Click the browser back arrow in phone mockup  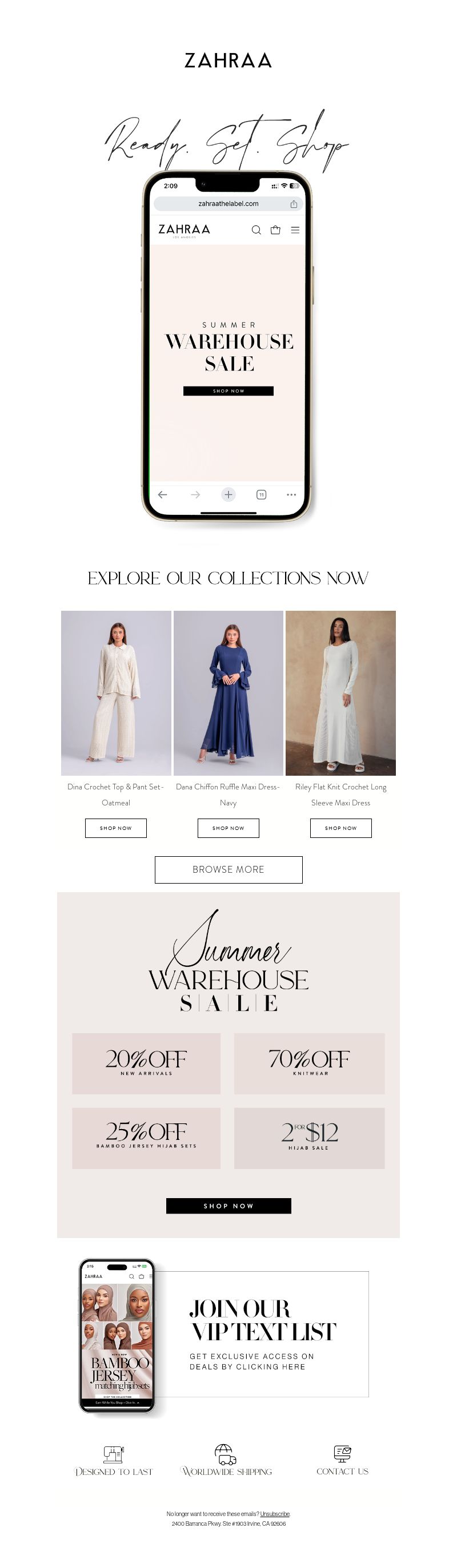pos(163,495)
